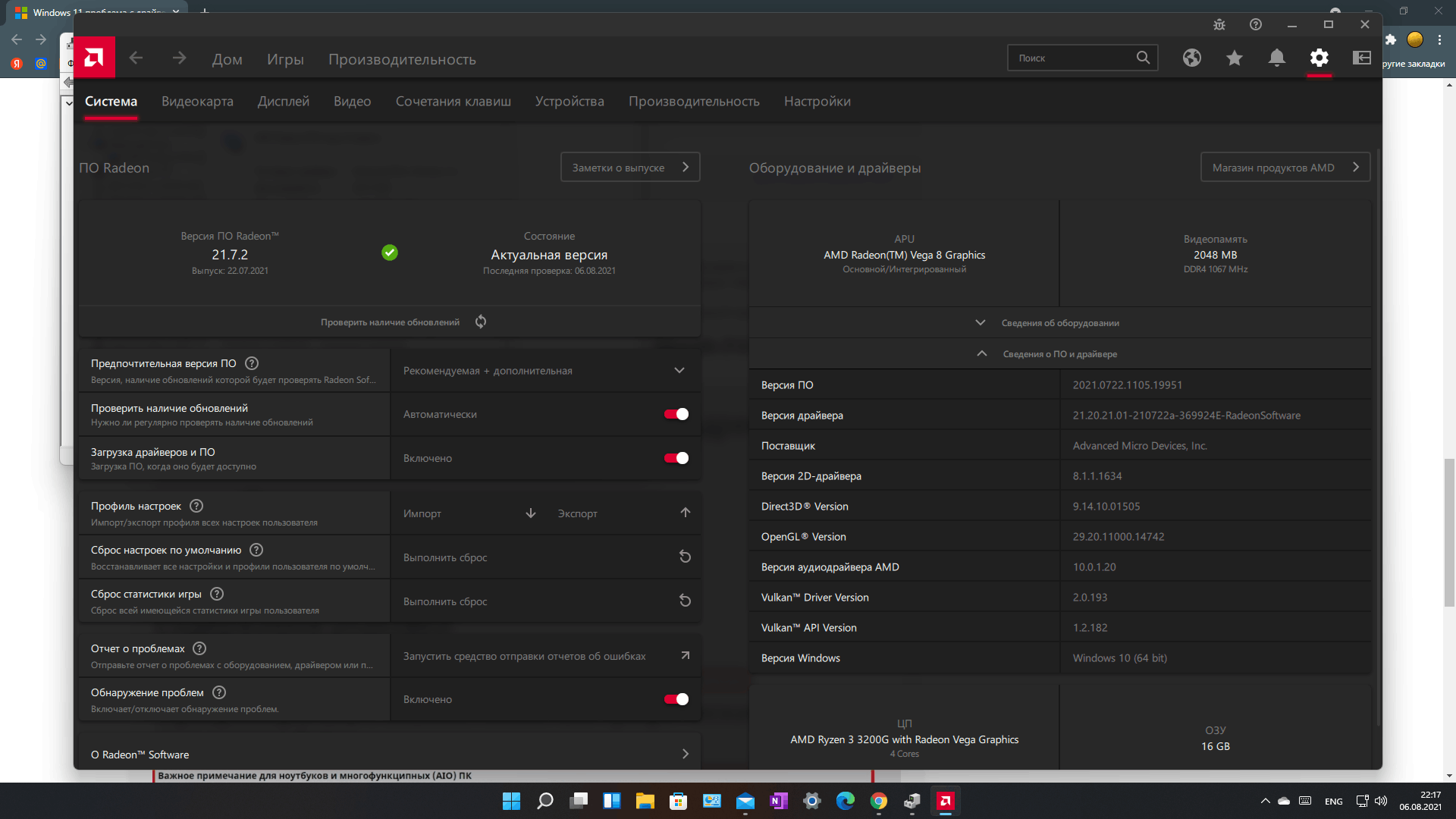1456x819 pixels.
Task: Open the web browser globe icon
Action: pos(1192,58)
